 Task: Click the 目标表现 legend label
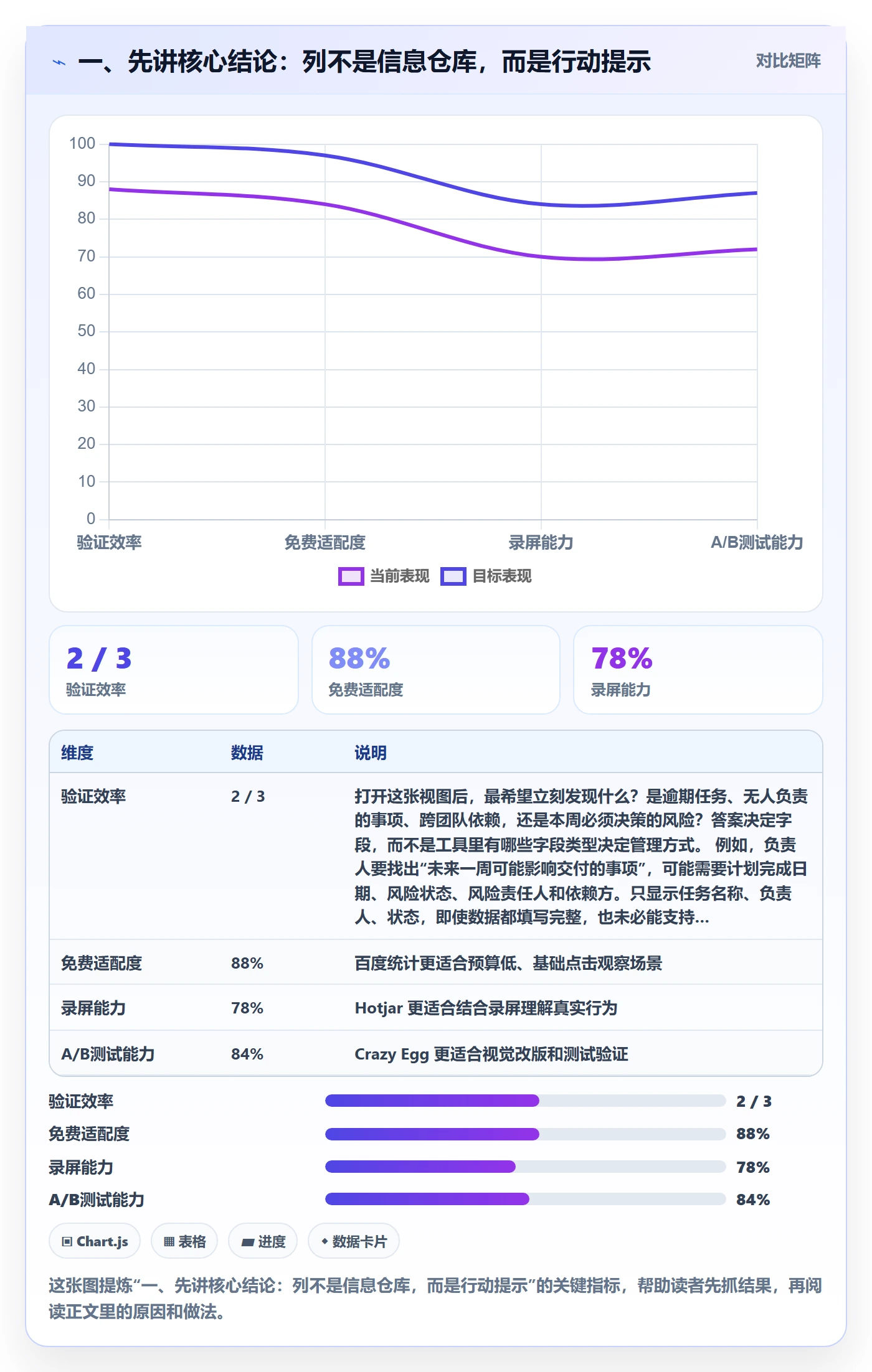[501, 576]
